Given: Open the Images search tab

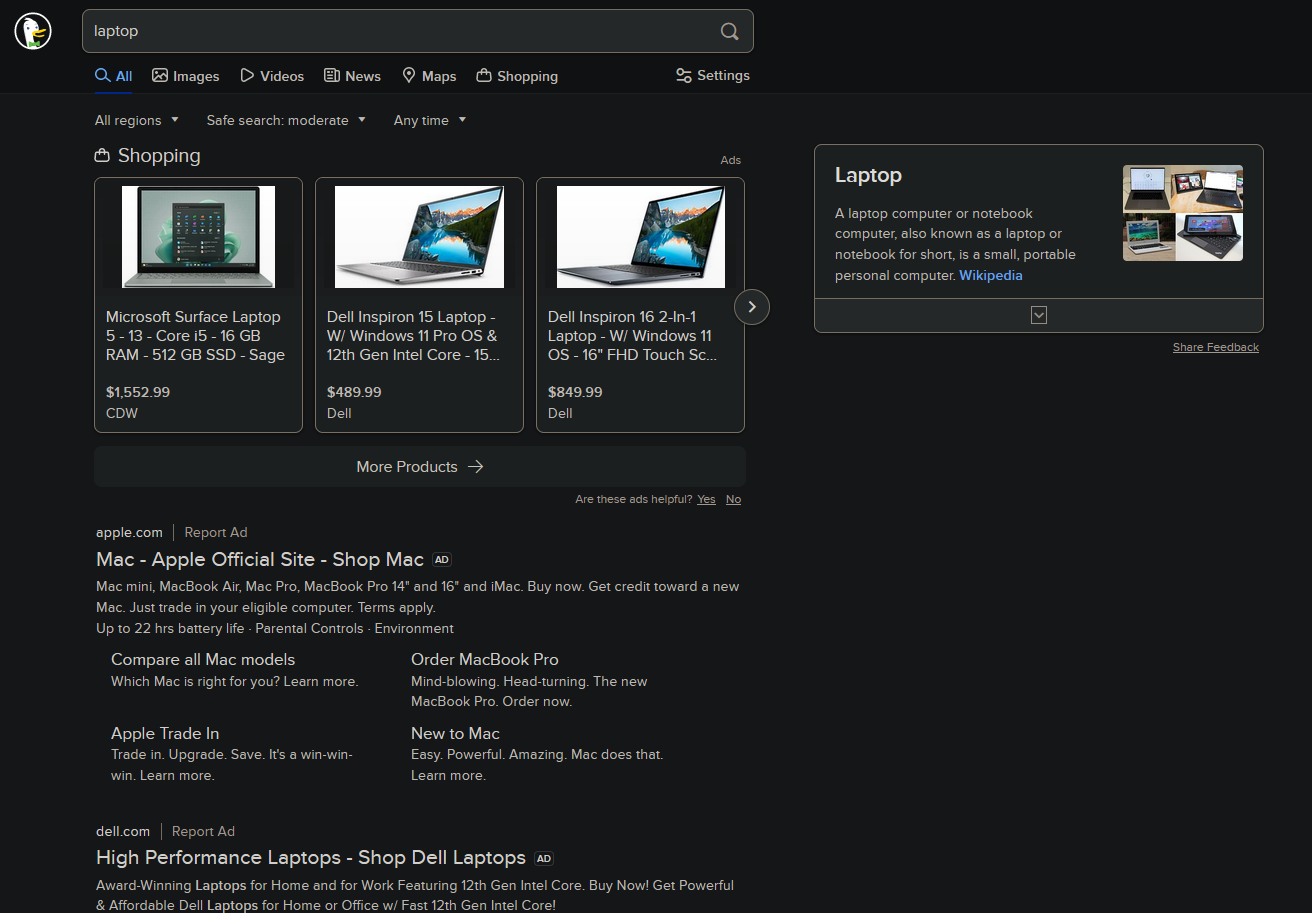Looking at the screenshot, I should tap(186, 76).
